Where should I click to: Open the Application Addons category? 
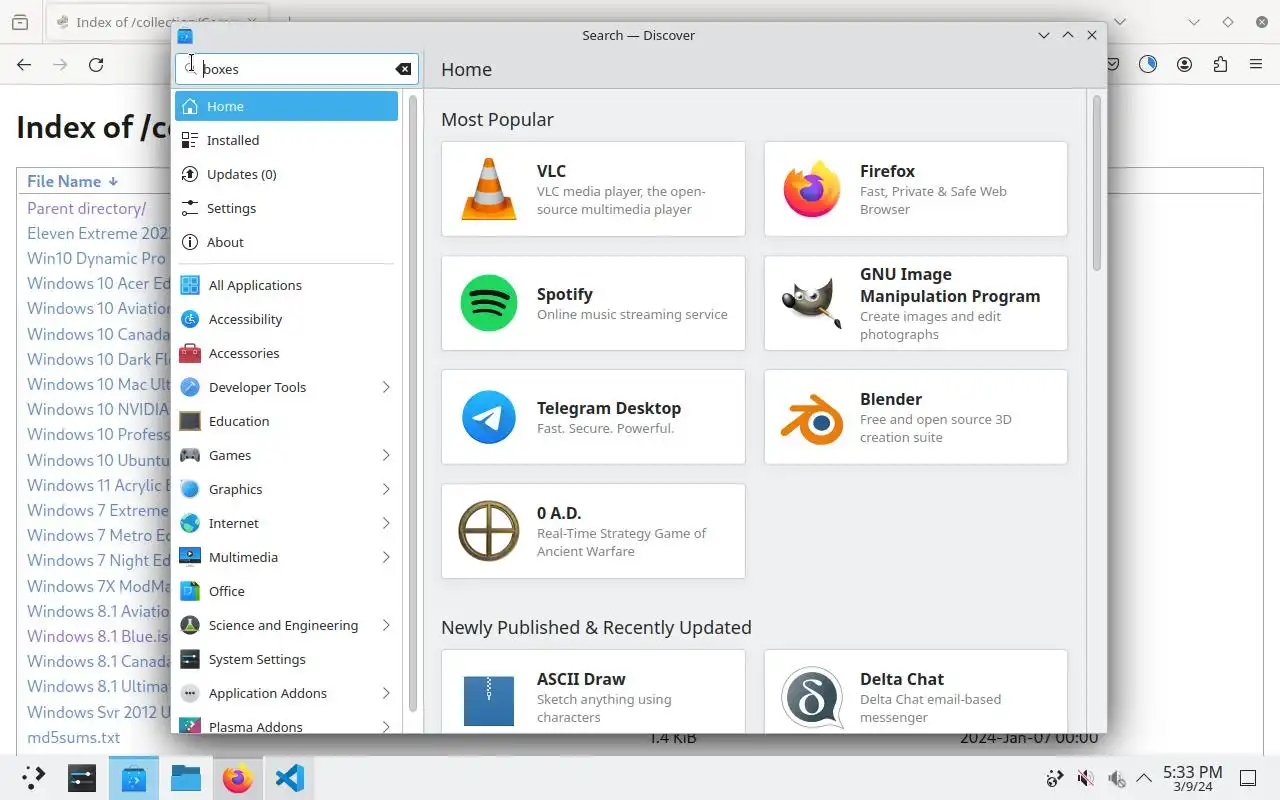[286, 693]
